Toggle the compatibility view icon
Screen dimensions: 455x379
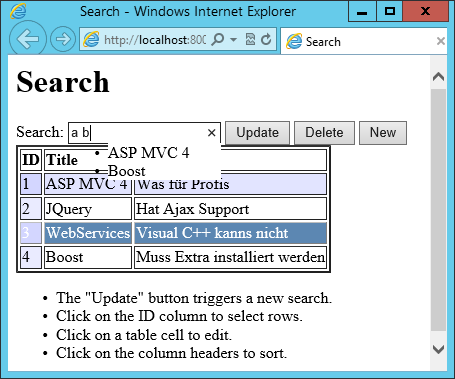[250, 39]
